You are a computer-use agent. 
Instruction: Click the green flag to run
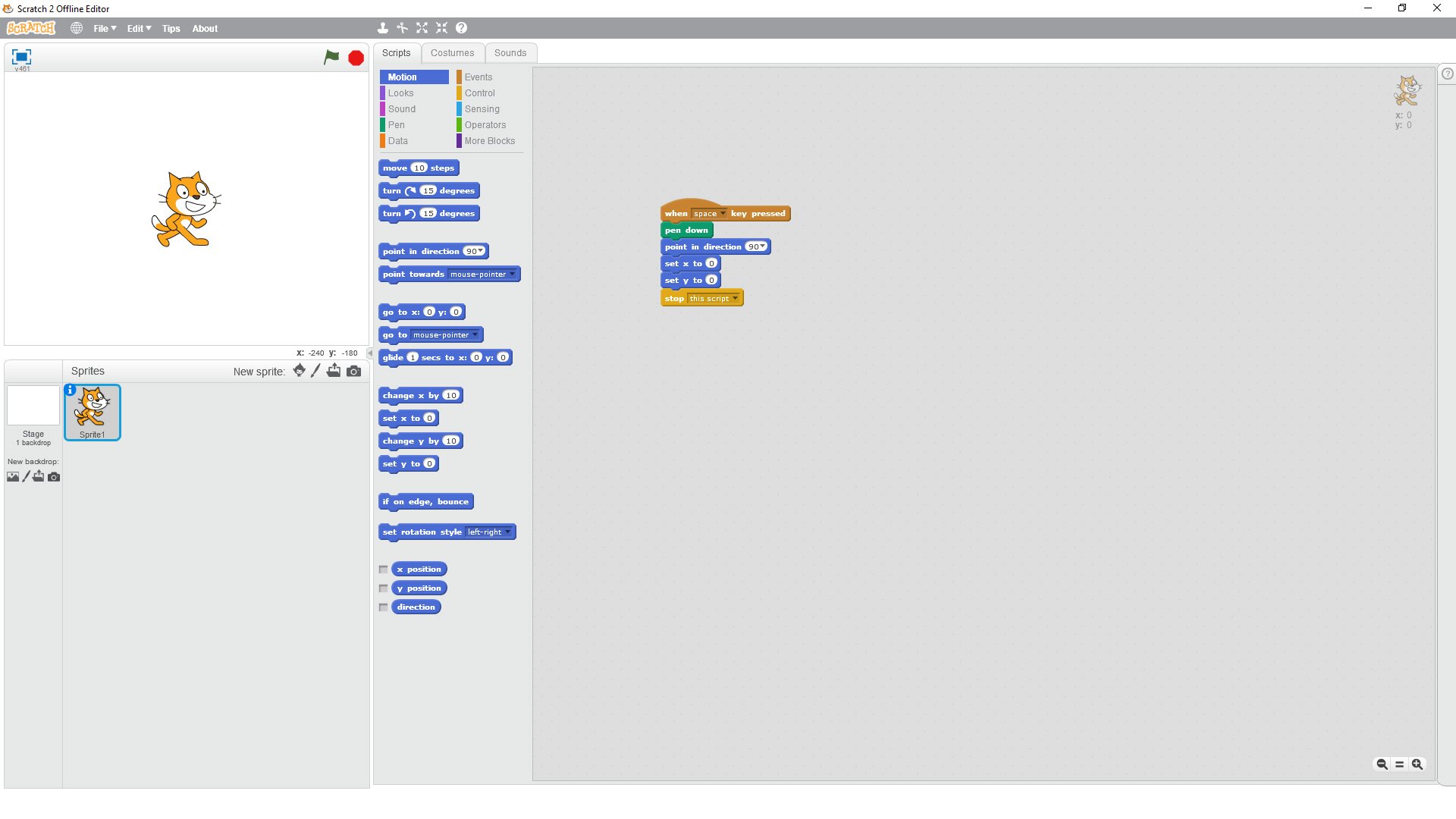(x=331, y=57)
